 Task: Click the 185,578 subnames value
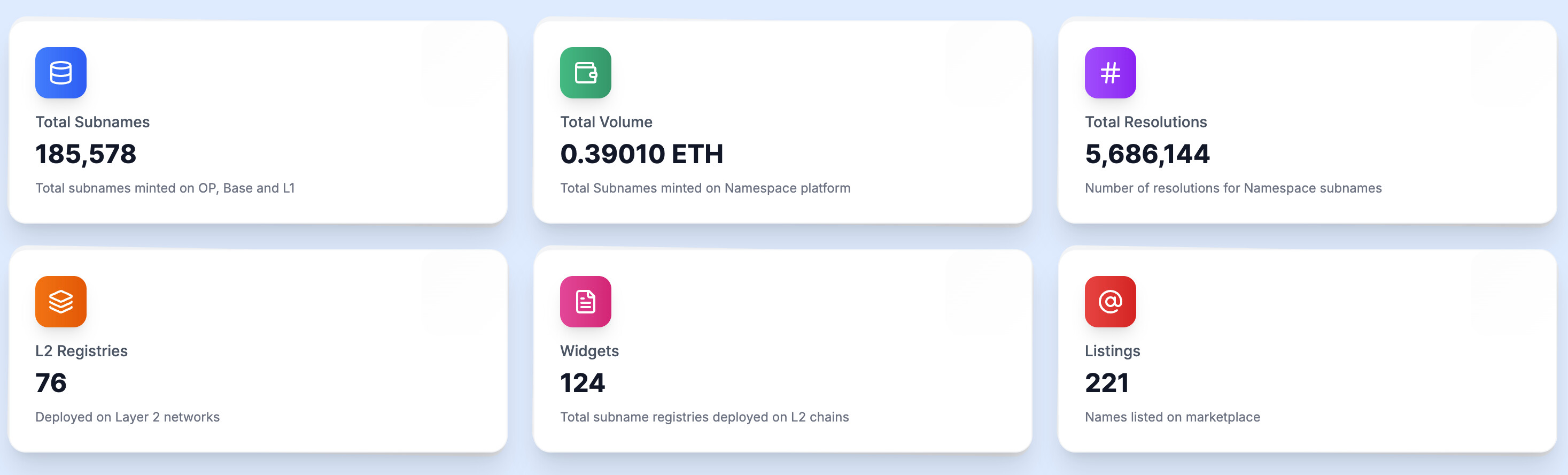[x=86, y=154]
